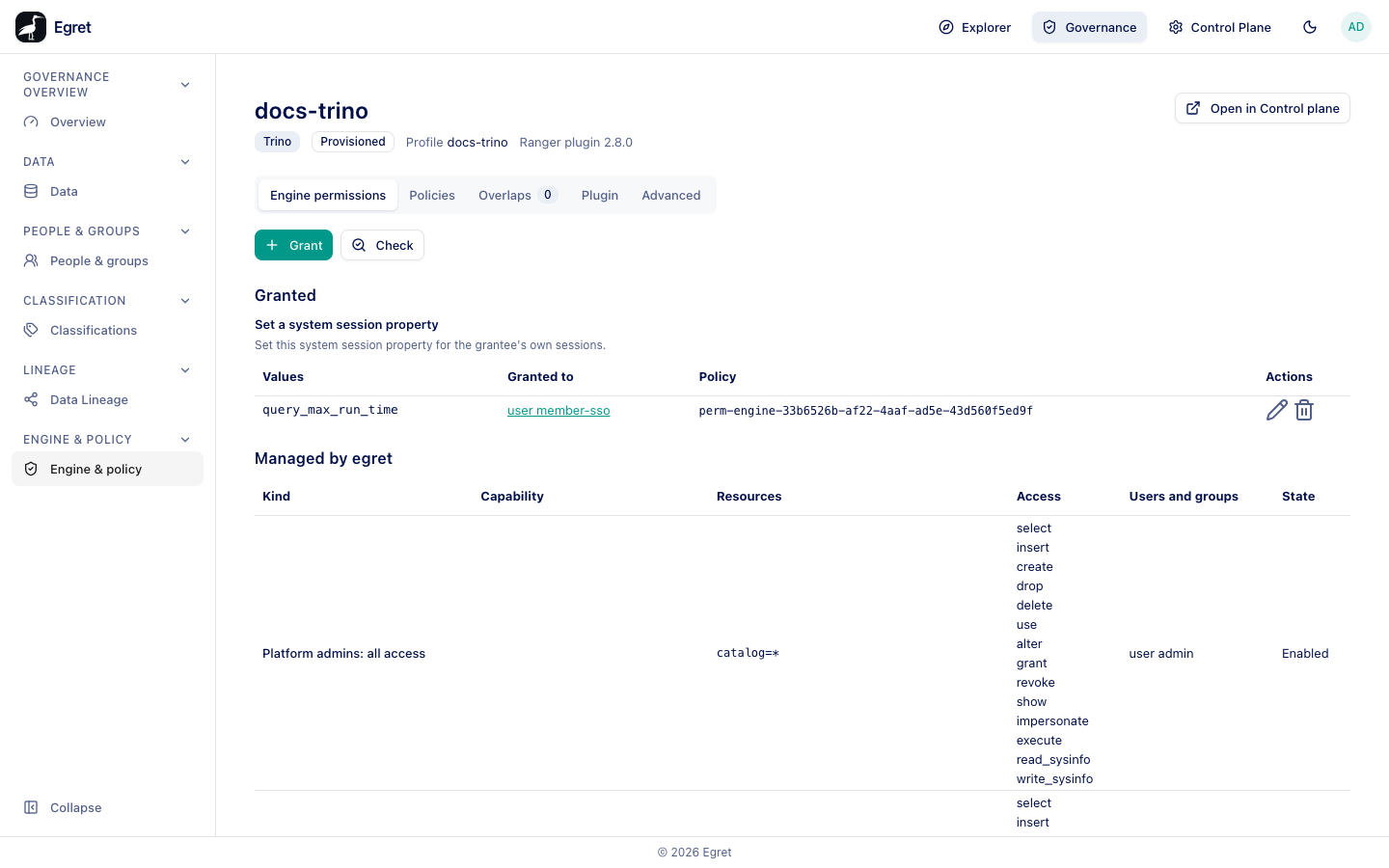Image resolution: width=1389 pixels, height=868 pixels.
Task: Open Data in the sidebar
Action: 107,192
